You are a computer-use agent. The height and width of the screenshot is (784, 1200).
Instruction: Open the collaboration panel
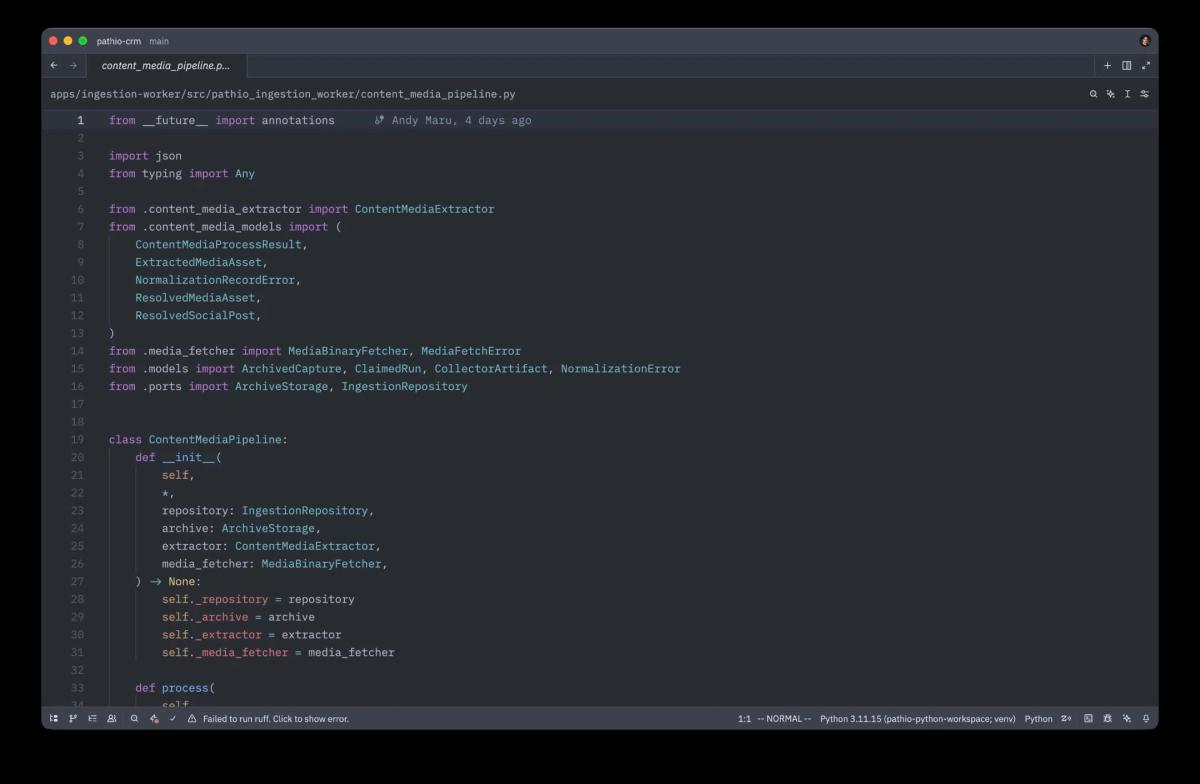coord(110,718)
